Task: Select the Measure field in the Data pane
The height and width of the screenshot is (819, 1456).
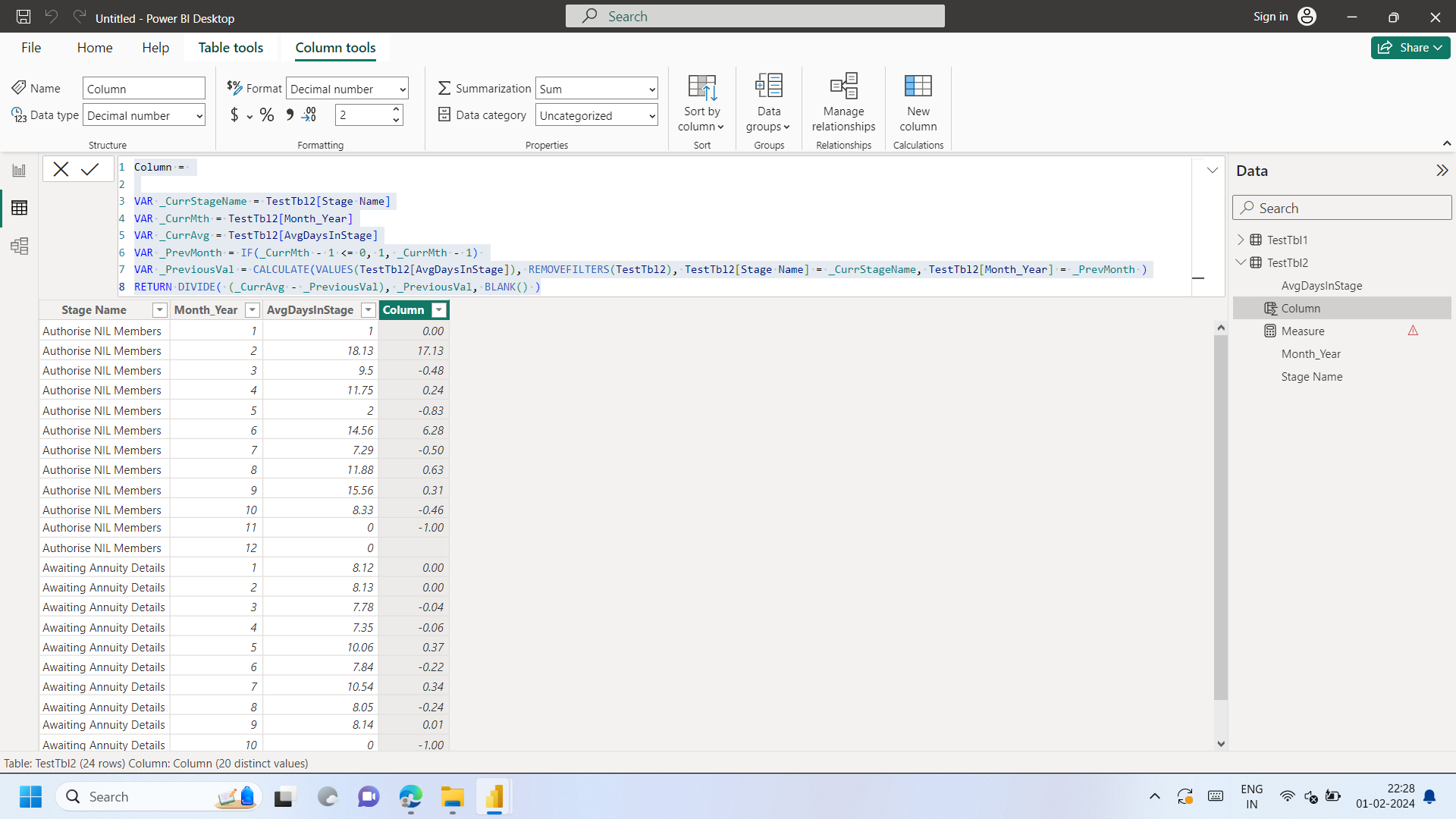Action: coord(1302,331)
